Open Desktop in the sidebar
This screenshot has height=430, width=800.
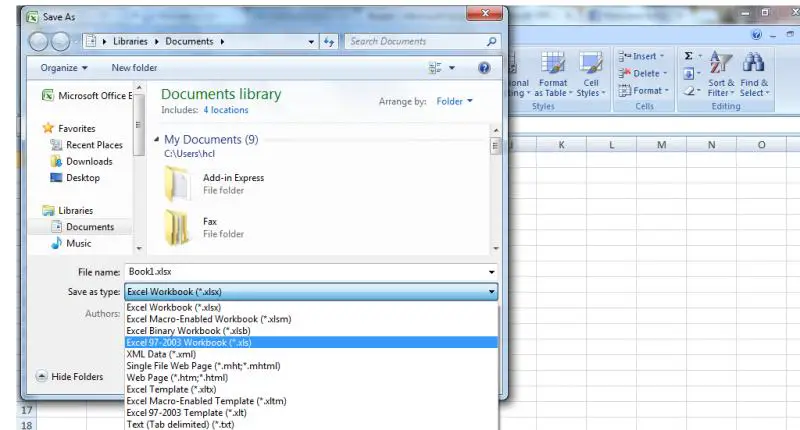coord(74,178)
